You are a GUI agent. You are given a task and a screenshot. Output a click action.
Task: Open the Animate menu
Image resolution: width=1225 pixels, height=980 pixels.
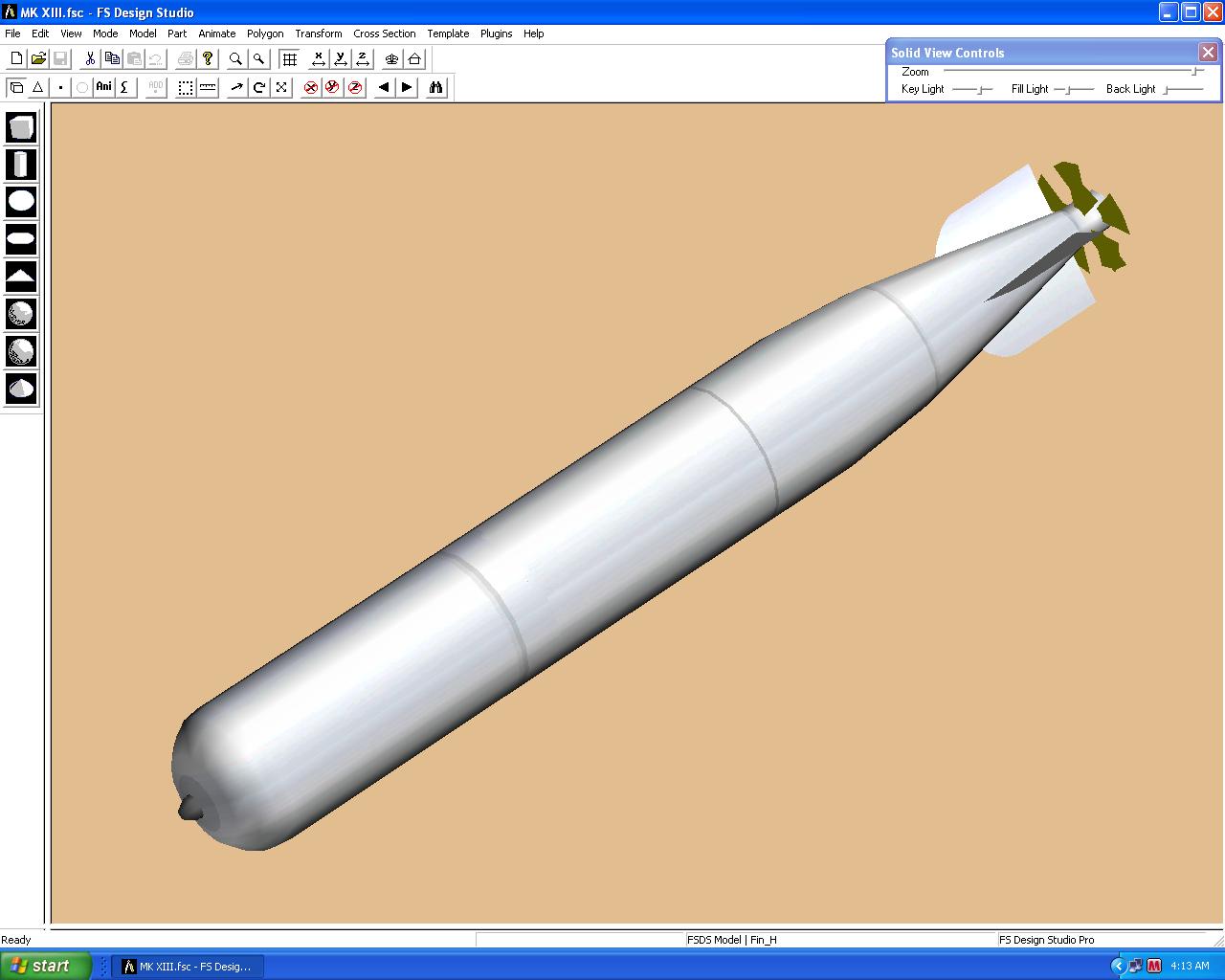click(216, 33)
